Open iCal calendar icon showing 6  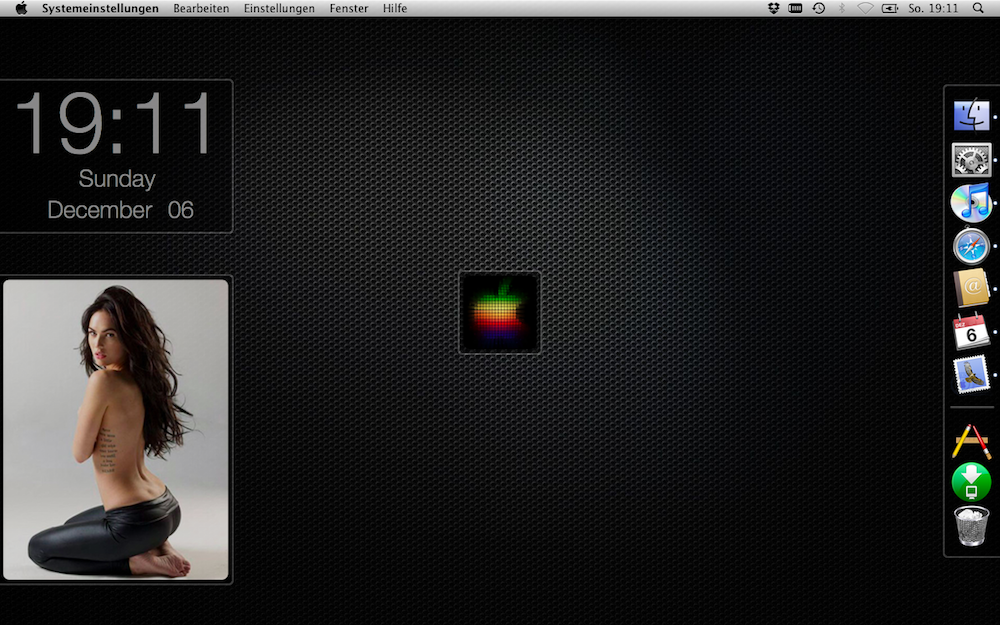pos(971,332)
